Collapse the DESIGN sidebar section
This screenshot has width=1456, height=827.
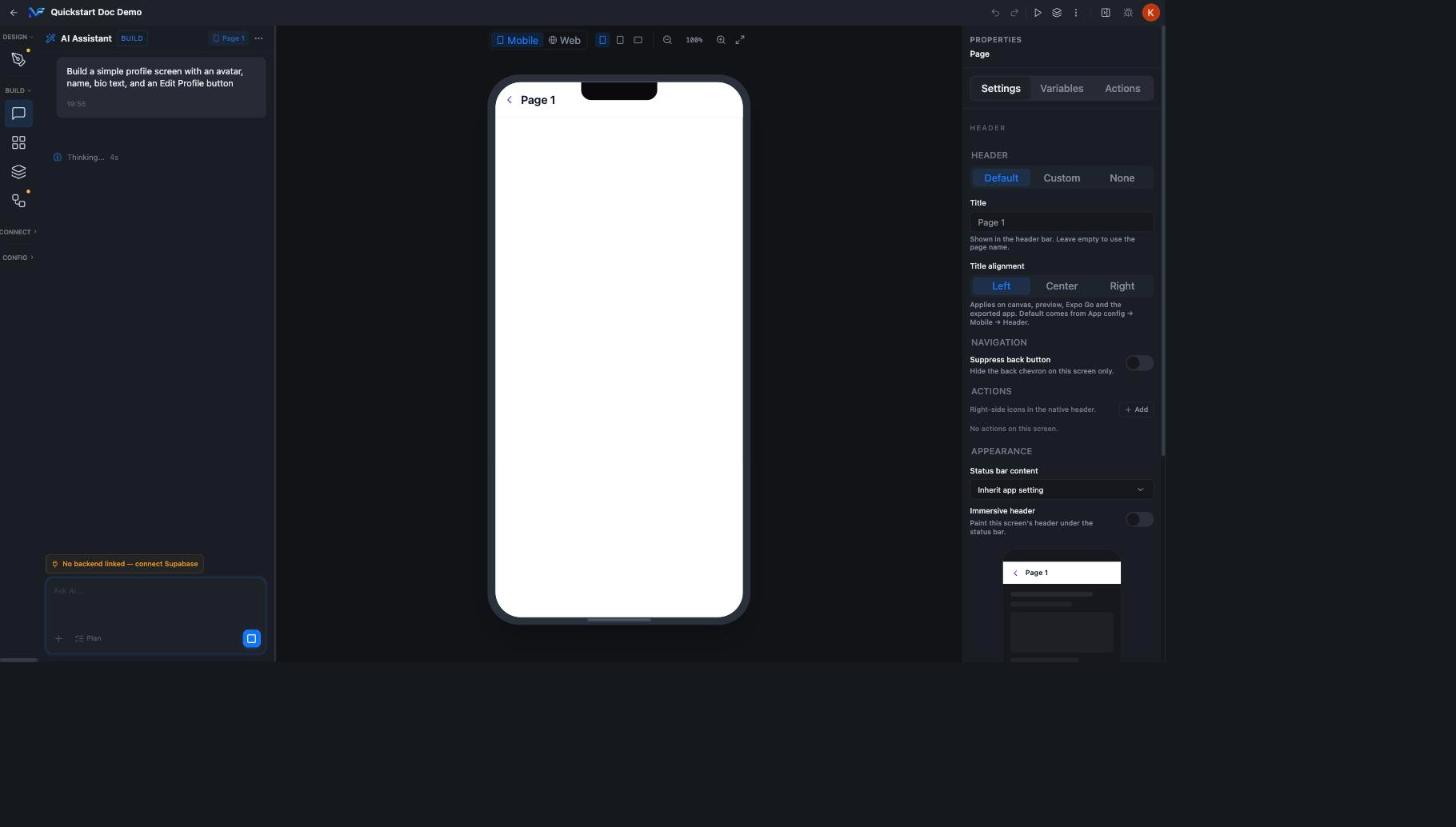(x=17, y=37)
